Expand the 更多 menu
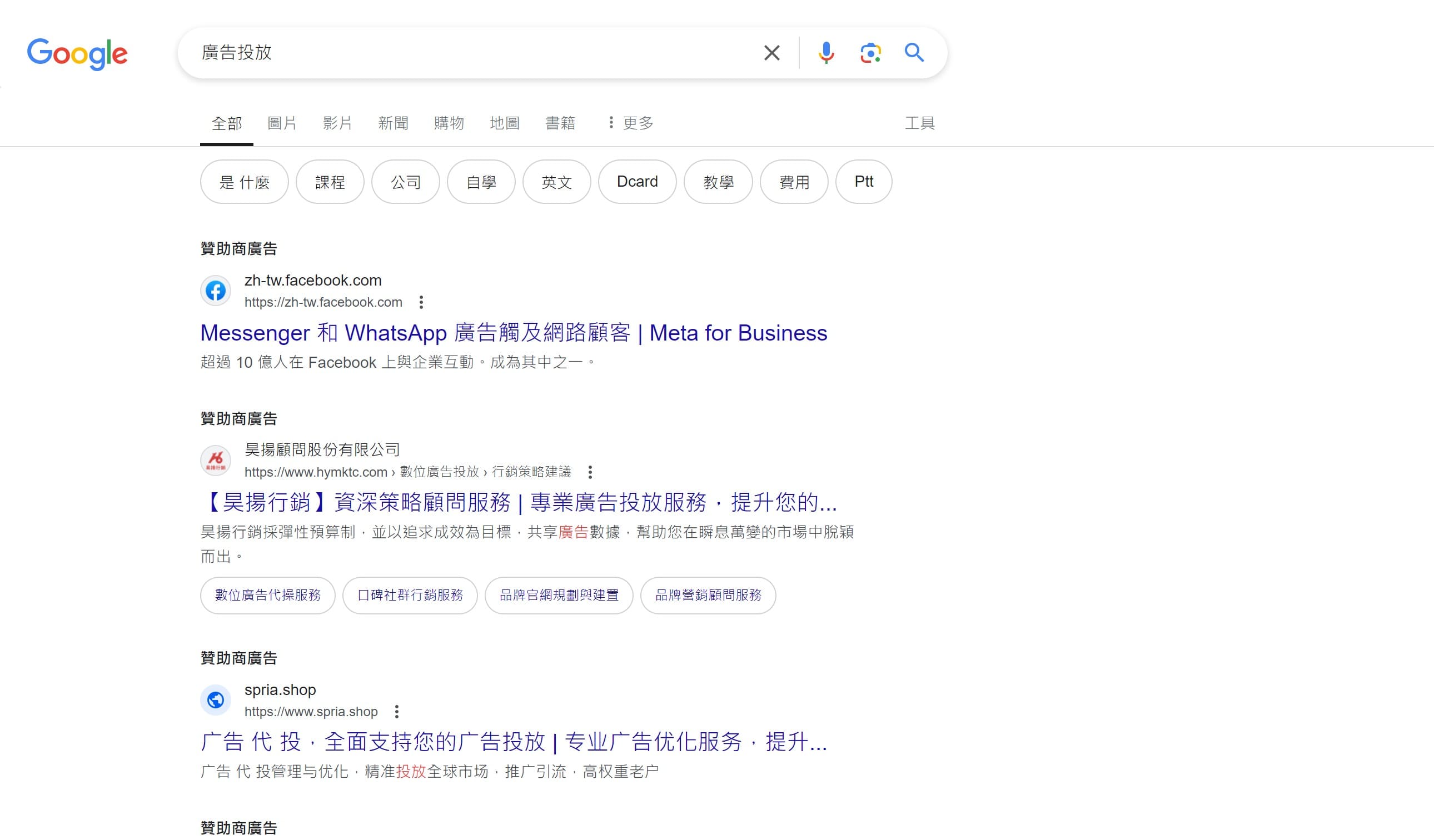Viewport: 1434px width, 840px height. 630,123
